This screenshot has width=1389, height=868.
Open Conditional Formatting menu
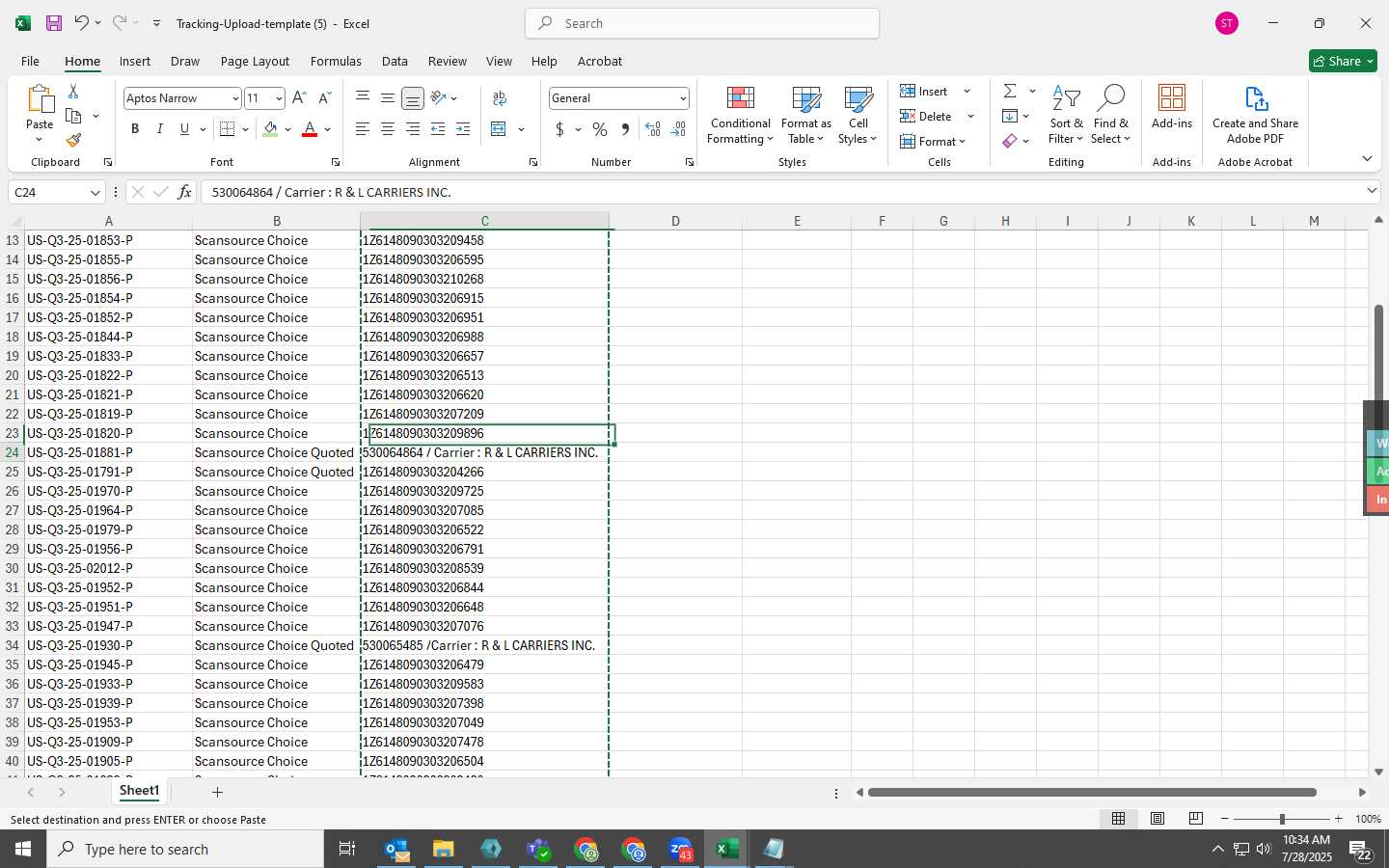pyautogui.click(x=740, y=116)
